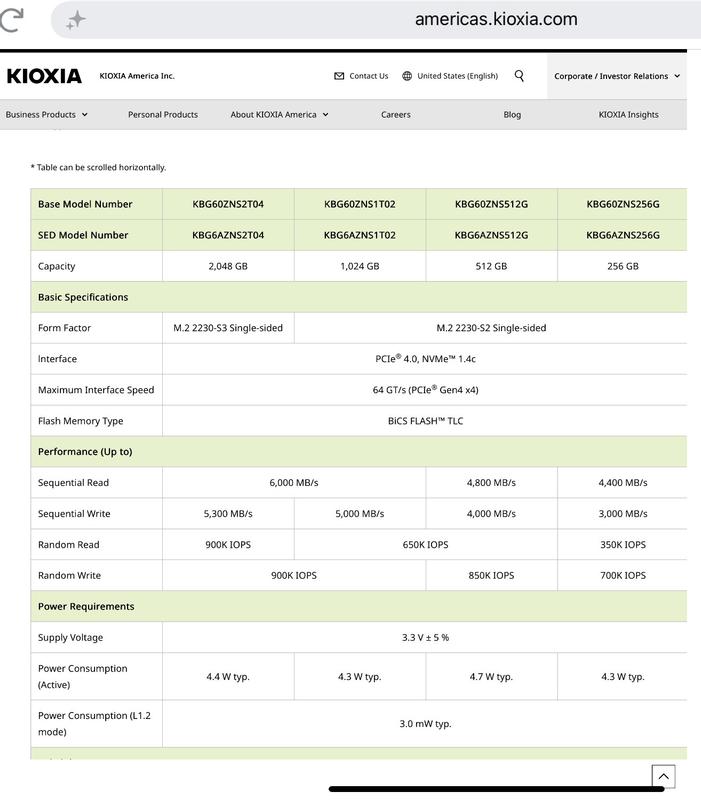Open the Contact Us link
The width and height of the screenshot is (701, 800).
pos(368,76)
